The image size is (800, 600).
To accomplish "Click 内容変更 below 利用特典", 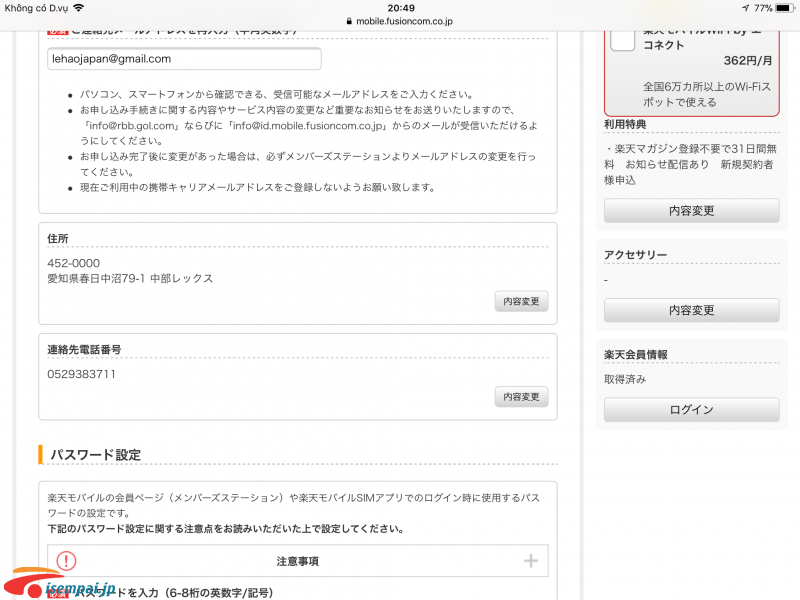I will (691, 211).
